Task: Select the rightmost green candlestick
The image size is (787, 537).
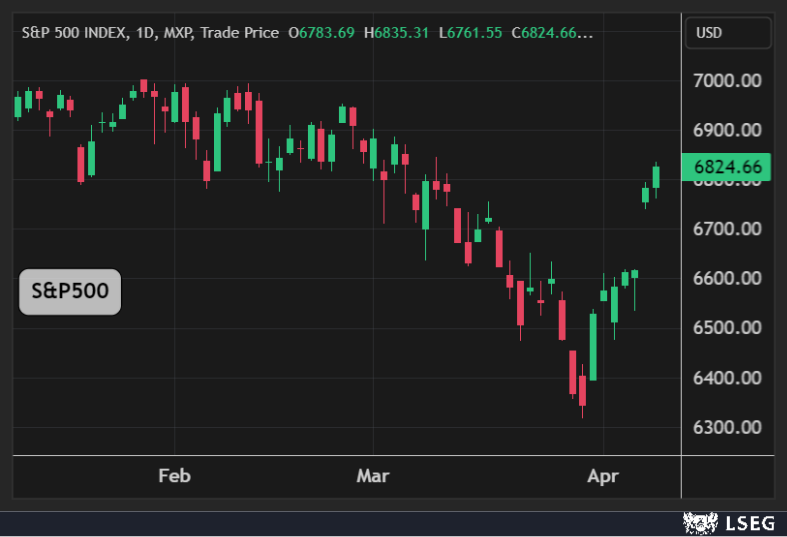Action: tap(656, 177)
